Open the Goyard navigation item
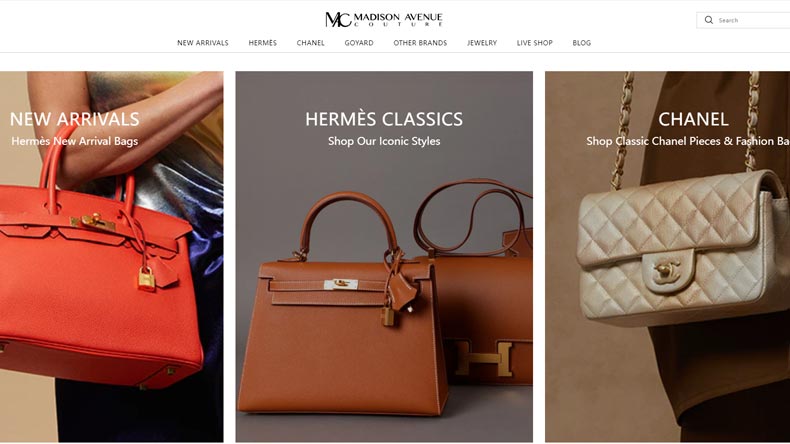Screen dimensions: 790x444 [x=359, y=43]
